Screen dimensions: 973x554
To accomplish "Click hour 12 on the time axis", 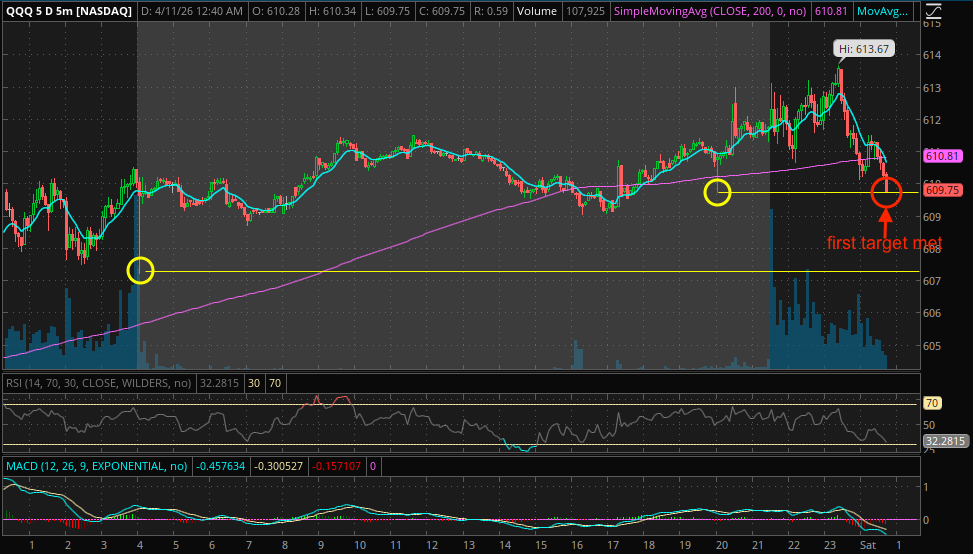I will [432, 545].
